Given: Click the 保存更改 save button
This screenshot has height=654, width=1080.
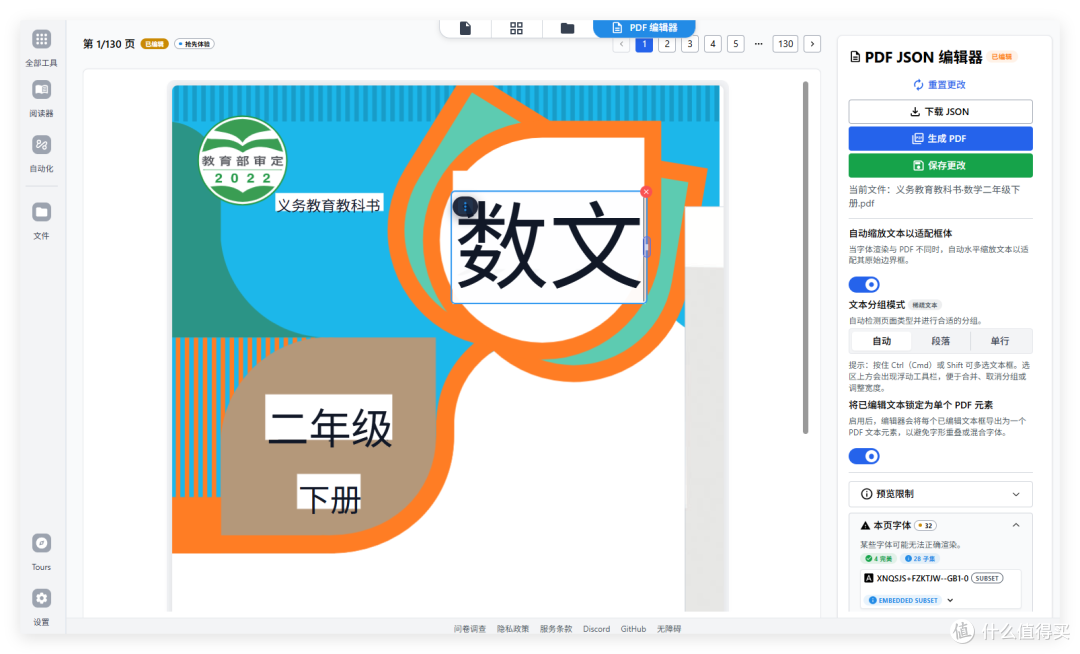Looking at the screenshot, I should click(x=940, y=165).
